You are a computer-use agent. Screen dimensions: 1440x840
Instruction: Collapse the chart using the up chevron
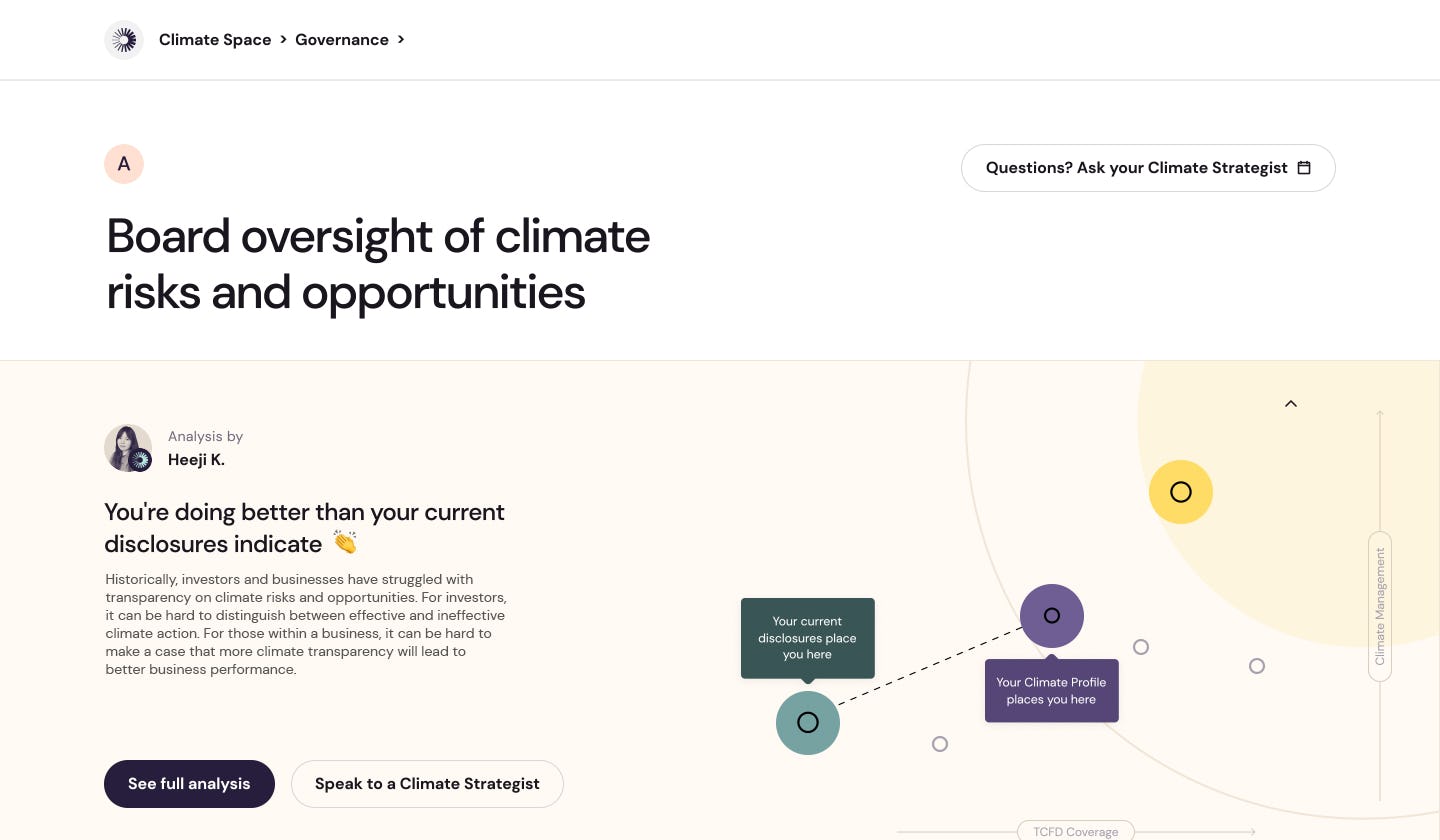click(1290, 404)
